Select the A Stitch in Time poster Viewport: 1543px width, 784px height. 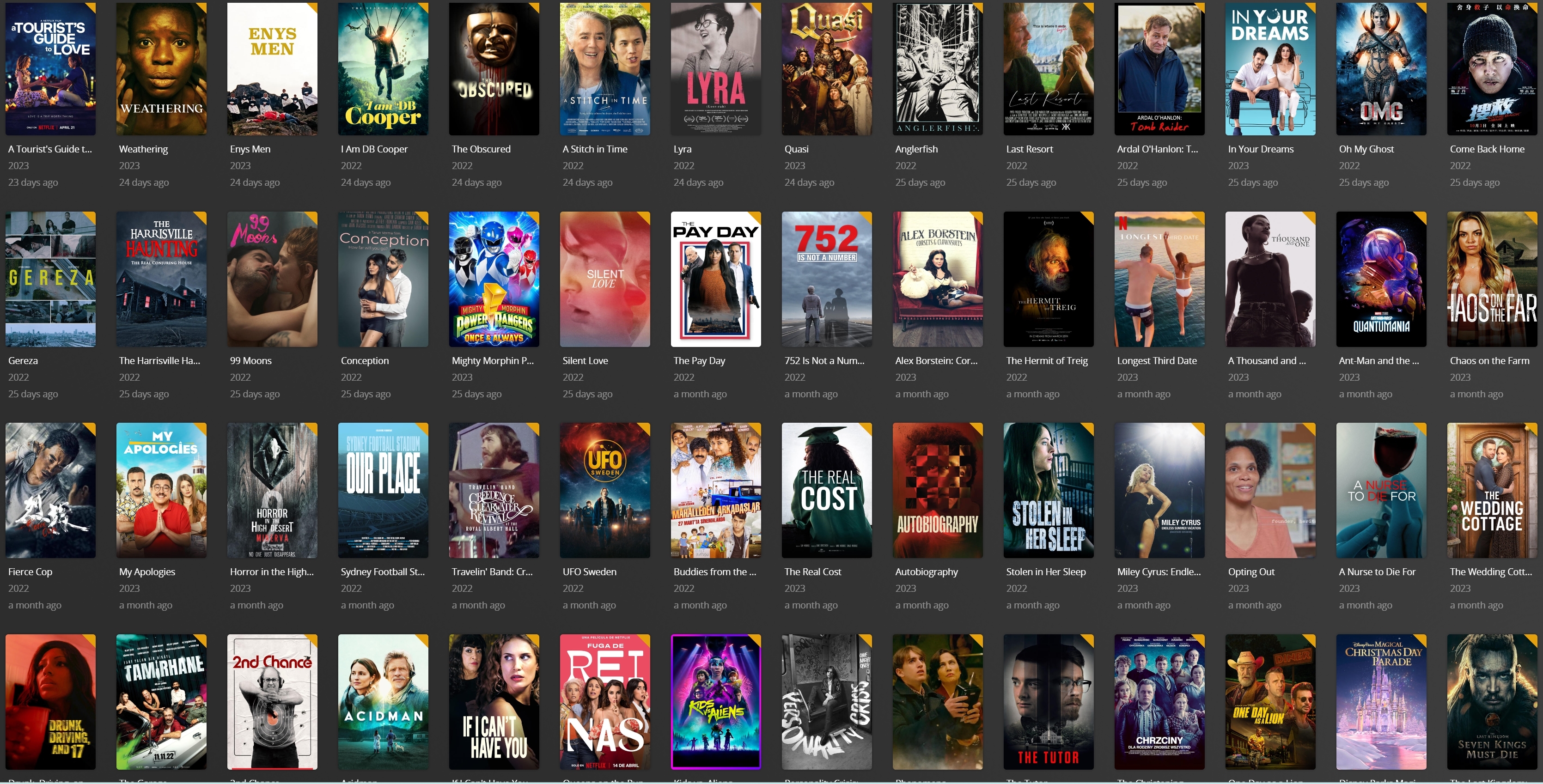605,68
